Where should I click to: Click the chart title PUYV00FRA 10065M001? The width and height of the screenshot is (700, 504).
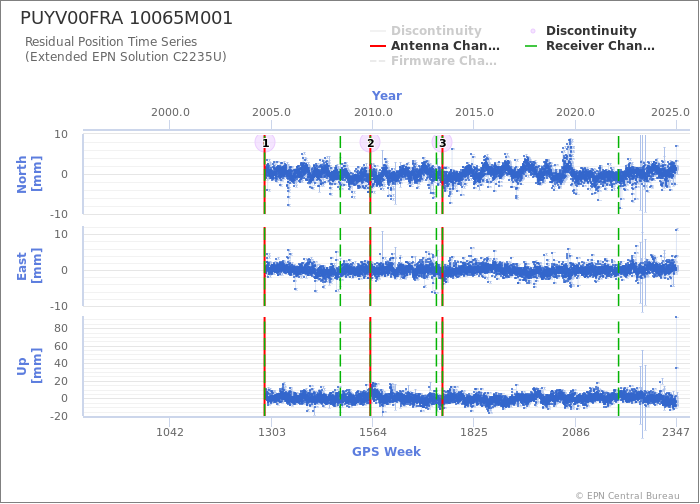126,18
